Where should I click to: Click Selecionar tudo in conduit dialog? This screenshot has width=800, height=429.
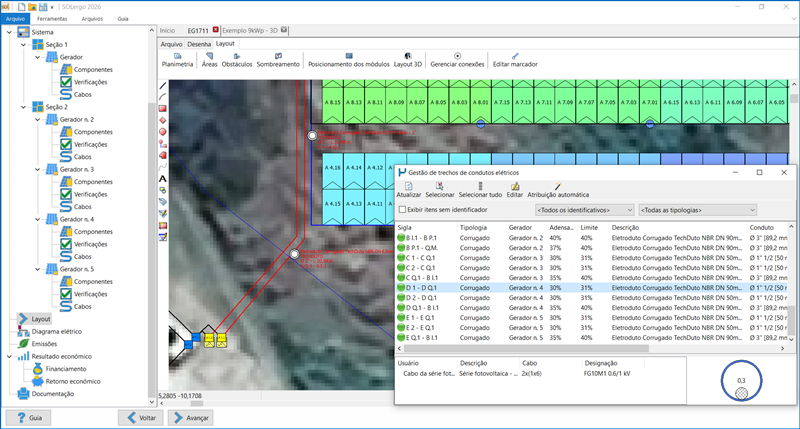pos(481,188)
